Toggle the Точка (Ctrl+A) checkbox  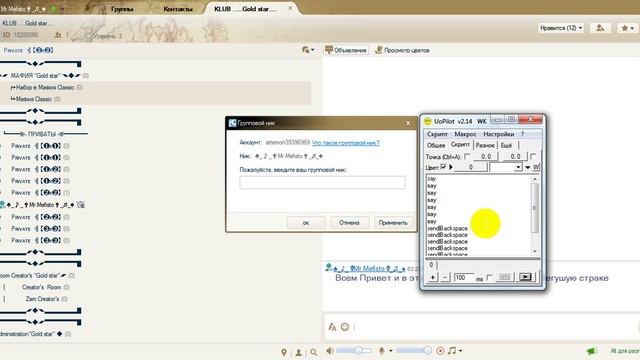[x=467, y=156]
